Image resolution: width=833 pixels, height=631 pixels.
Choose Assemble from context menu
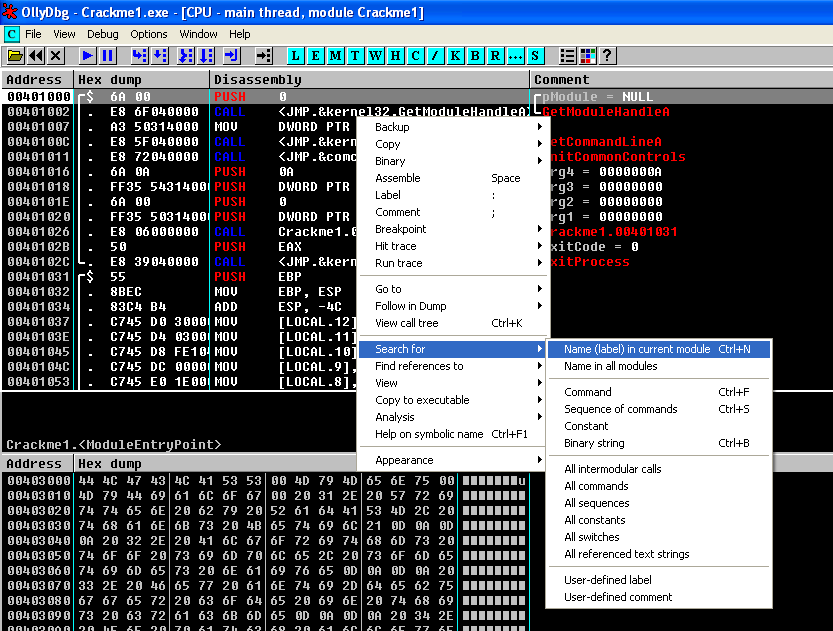pos(453,178)
